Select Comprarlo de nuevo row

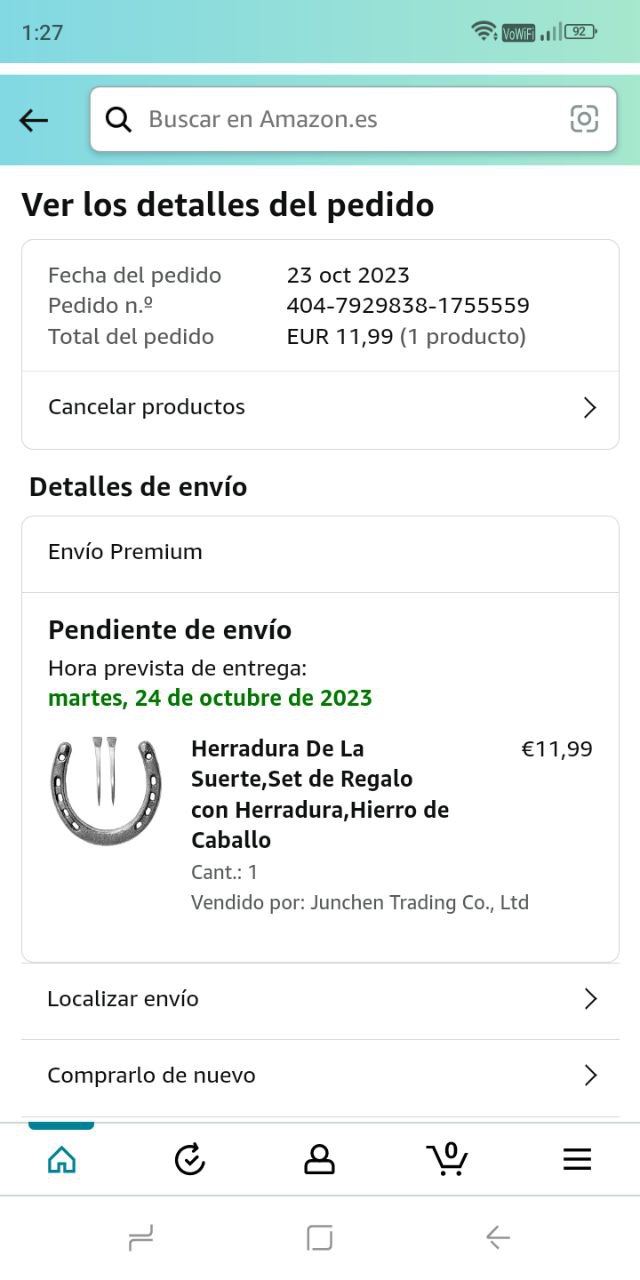[x=152, y=1075]
